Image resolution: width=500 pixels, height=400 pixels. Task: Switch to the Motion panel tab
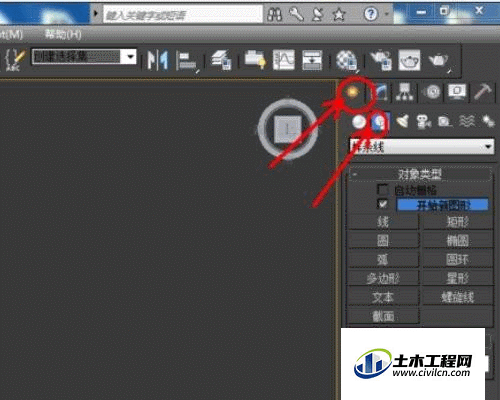pos(433,92)
